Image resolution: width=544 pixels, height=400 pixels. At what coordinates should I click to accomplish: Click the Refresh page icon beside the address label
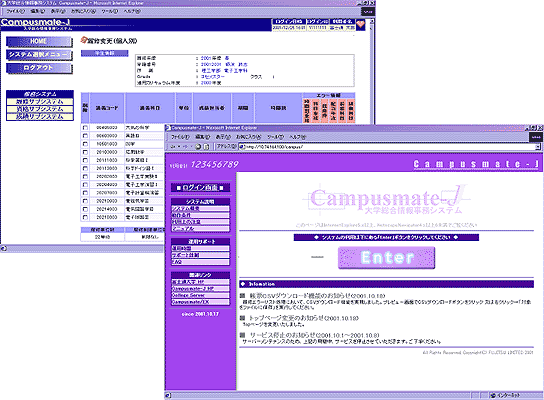click(206, 146)
